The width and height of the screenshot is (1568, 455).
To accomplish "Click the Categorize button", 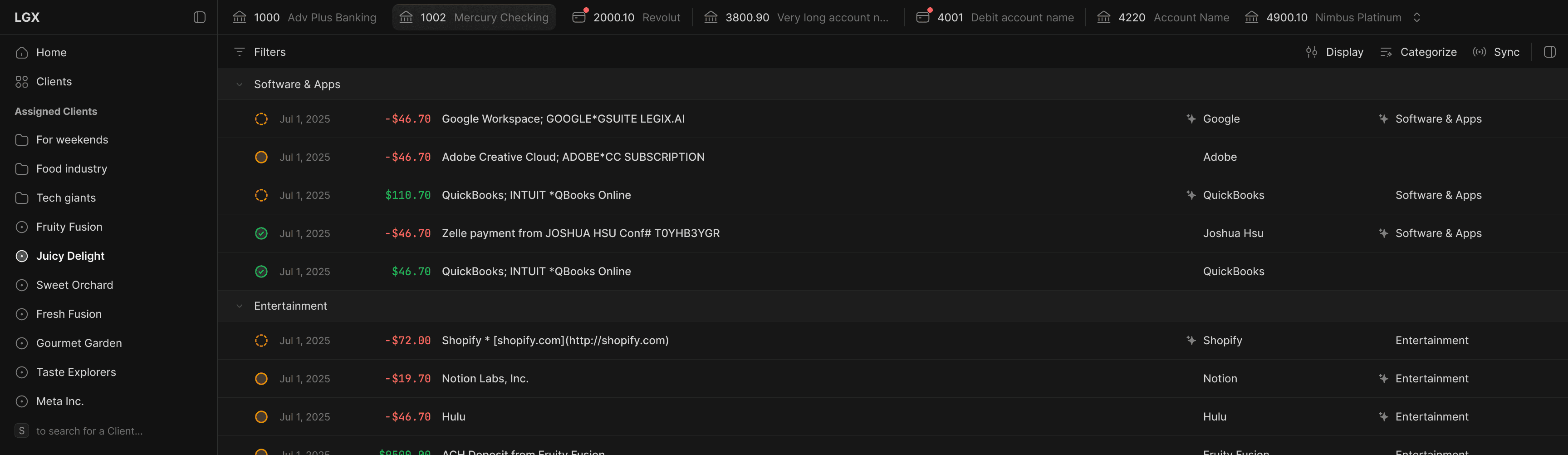I will pyautogui.click(x=1418, y=52).
